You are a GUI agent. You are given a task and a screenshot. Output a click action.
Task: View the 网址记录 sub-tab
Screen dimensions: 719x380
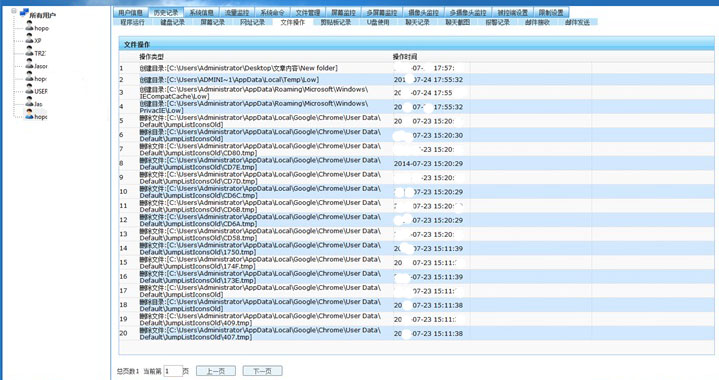coord(252,22)
